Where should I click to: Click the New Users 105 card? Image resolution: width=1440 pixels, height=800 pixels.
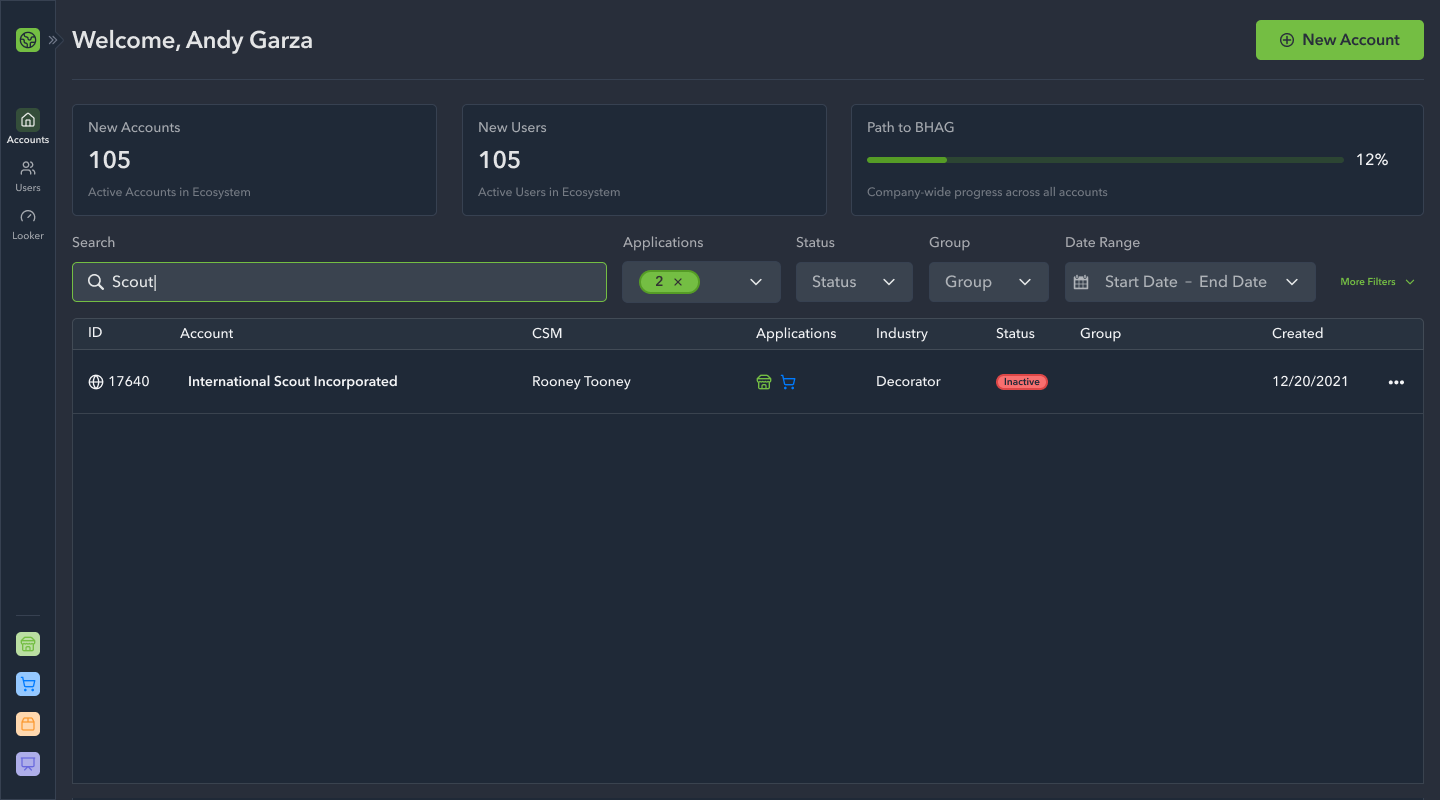coord(644,160)
